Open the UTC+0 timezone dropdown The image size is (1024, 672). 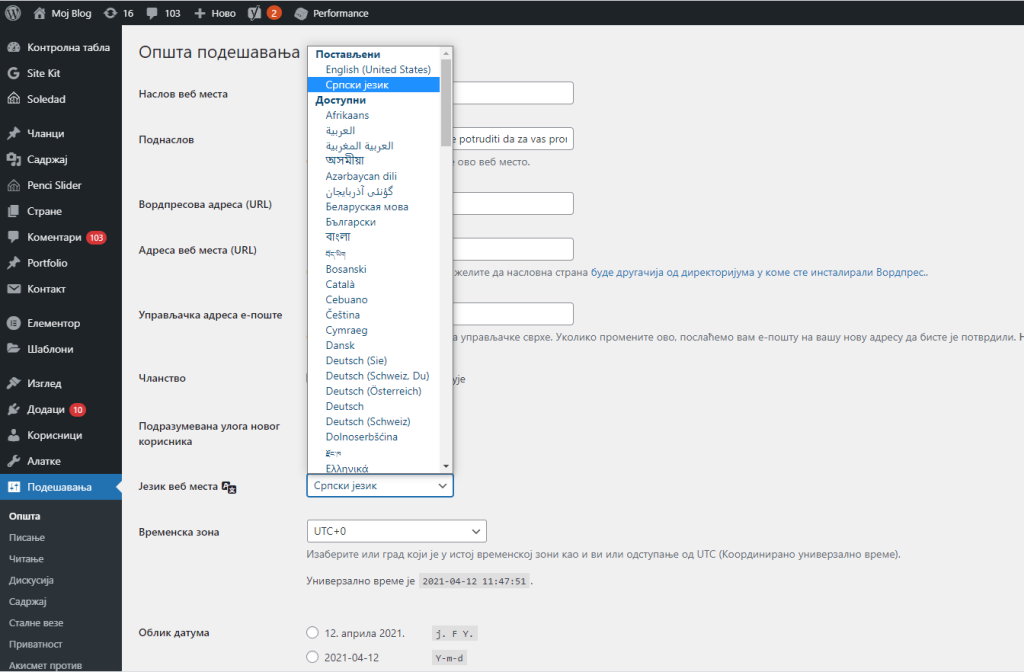pyautogui.click(x=396, y=531)
